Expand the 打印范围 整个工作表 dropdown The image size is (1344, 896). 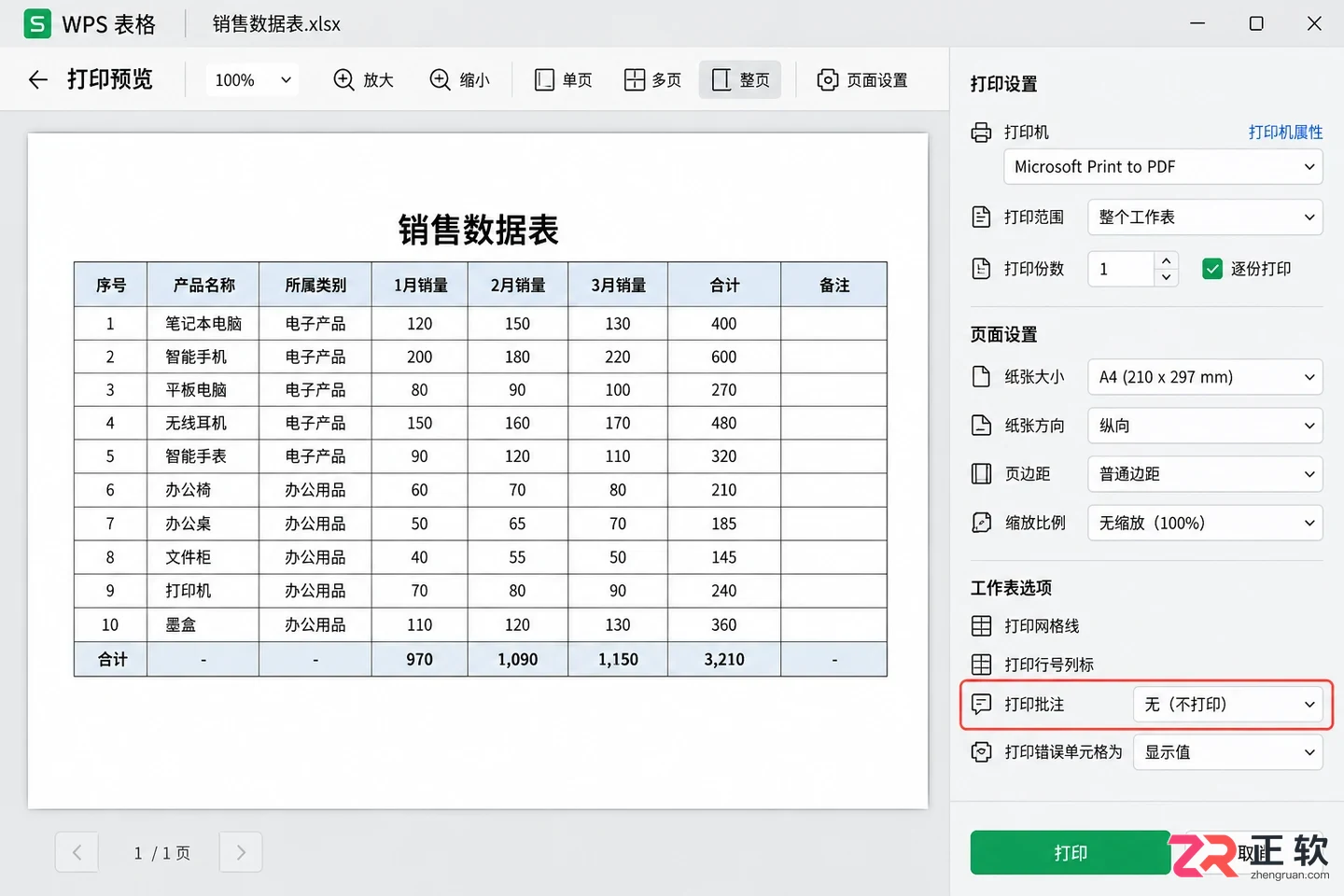point(1205,217)
